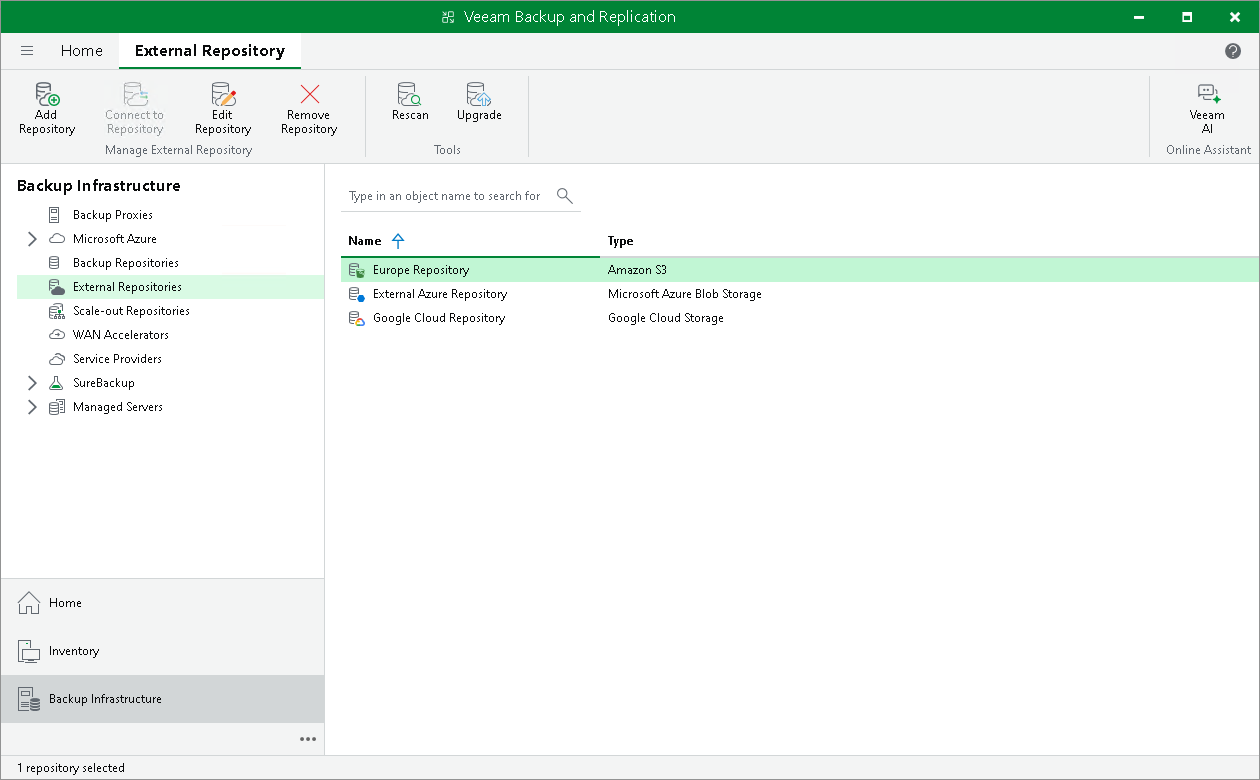
Task: Switch to the Home ribbon tab
Action: coord(82,51)
